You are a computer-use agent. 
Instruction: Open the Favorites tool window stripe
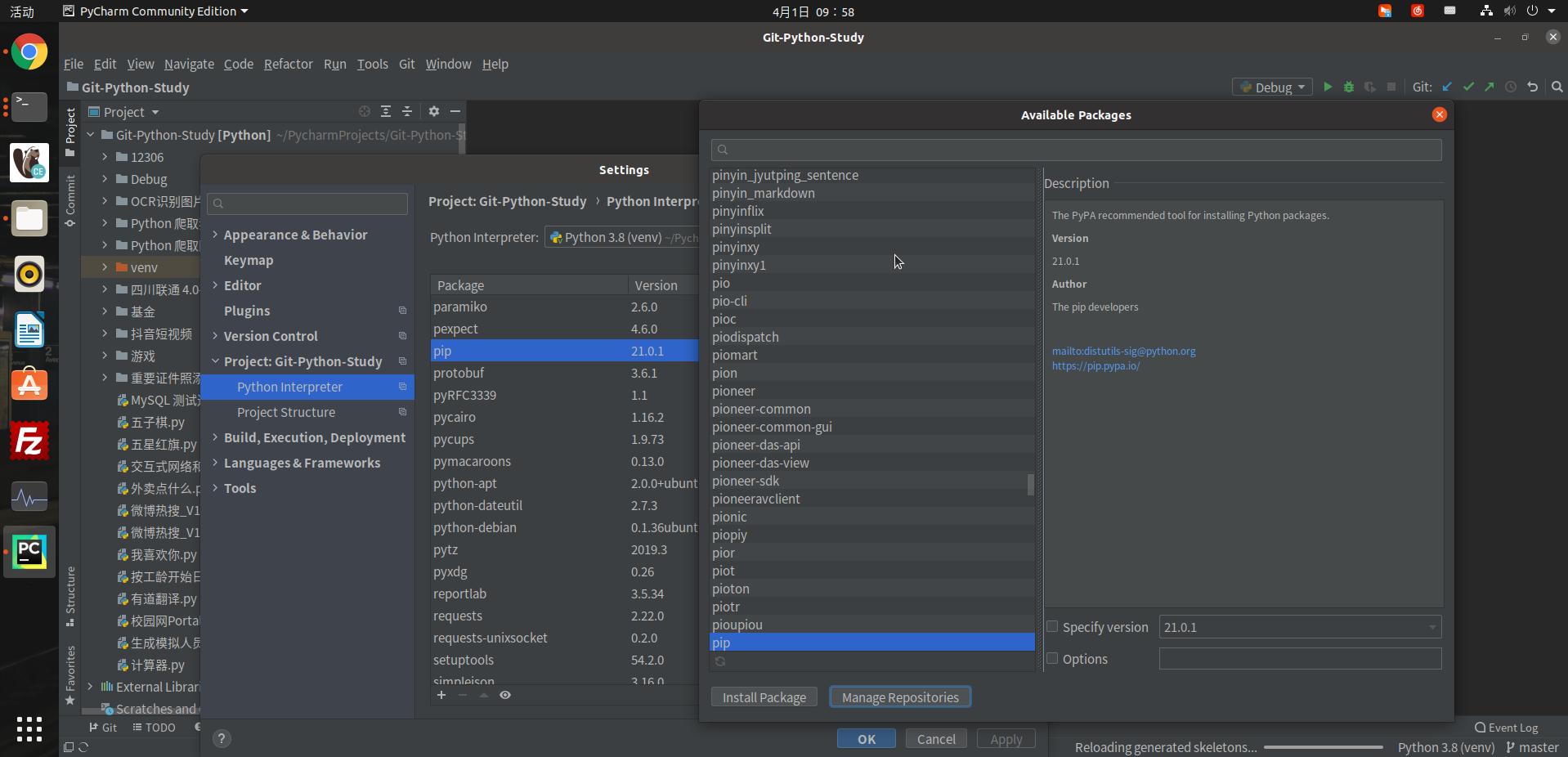click(x=70, y=675)
